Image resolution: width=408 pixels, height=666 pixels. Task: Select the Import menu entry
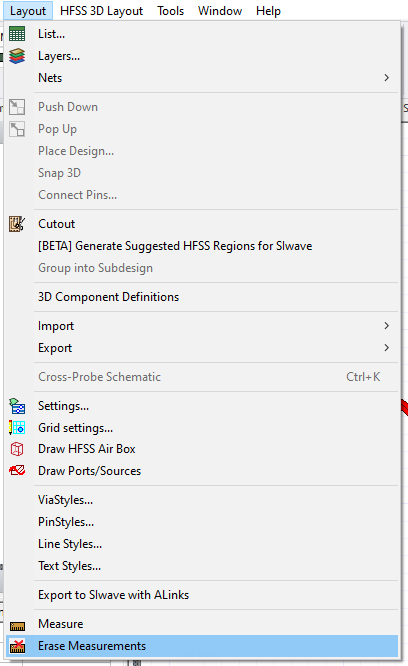pyautogui.click(x=202, y=326)
